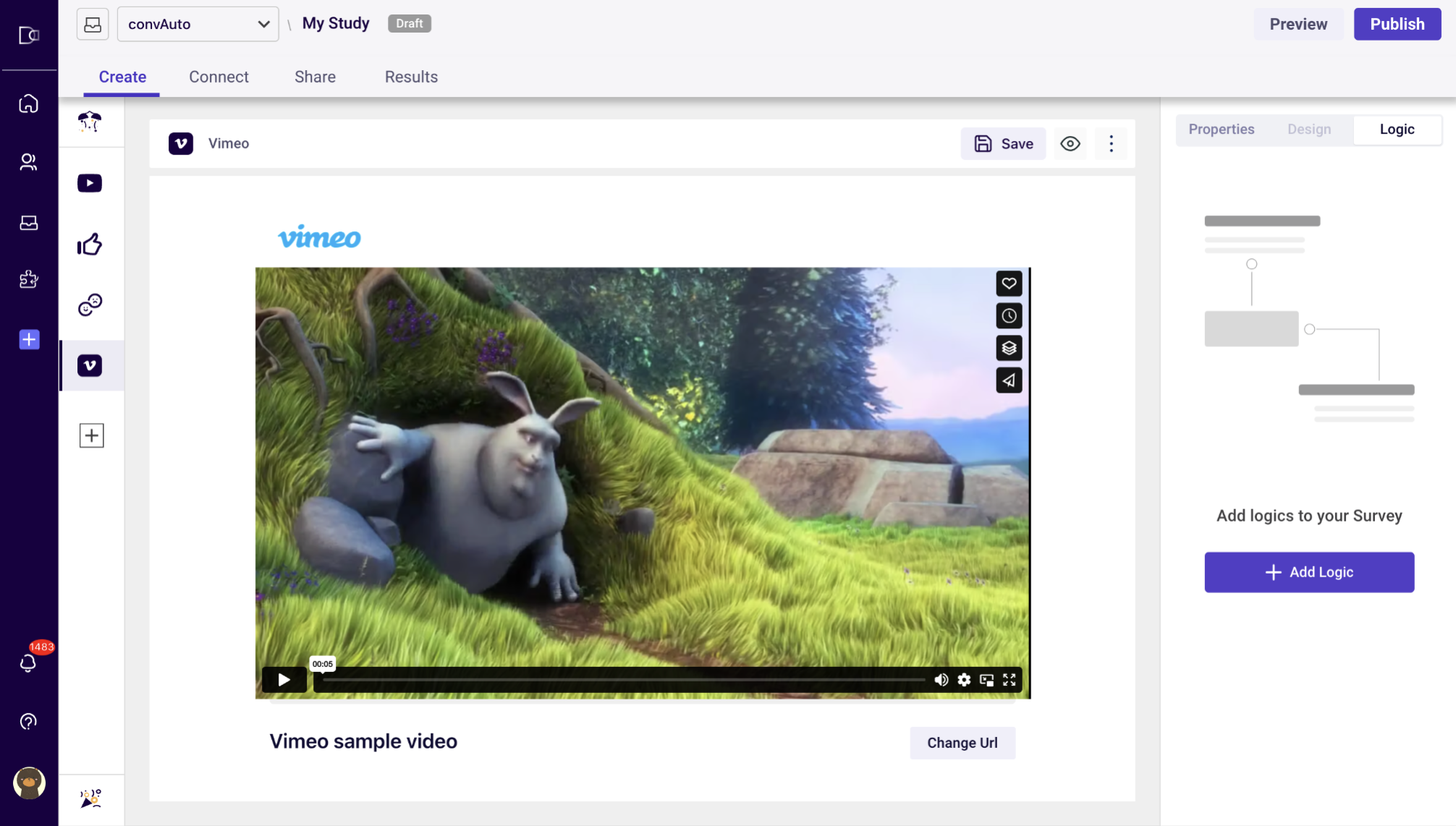
Task: Click the Add Logic button
Action: (x=1308, y=572)
